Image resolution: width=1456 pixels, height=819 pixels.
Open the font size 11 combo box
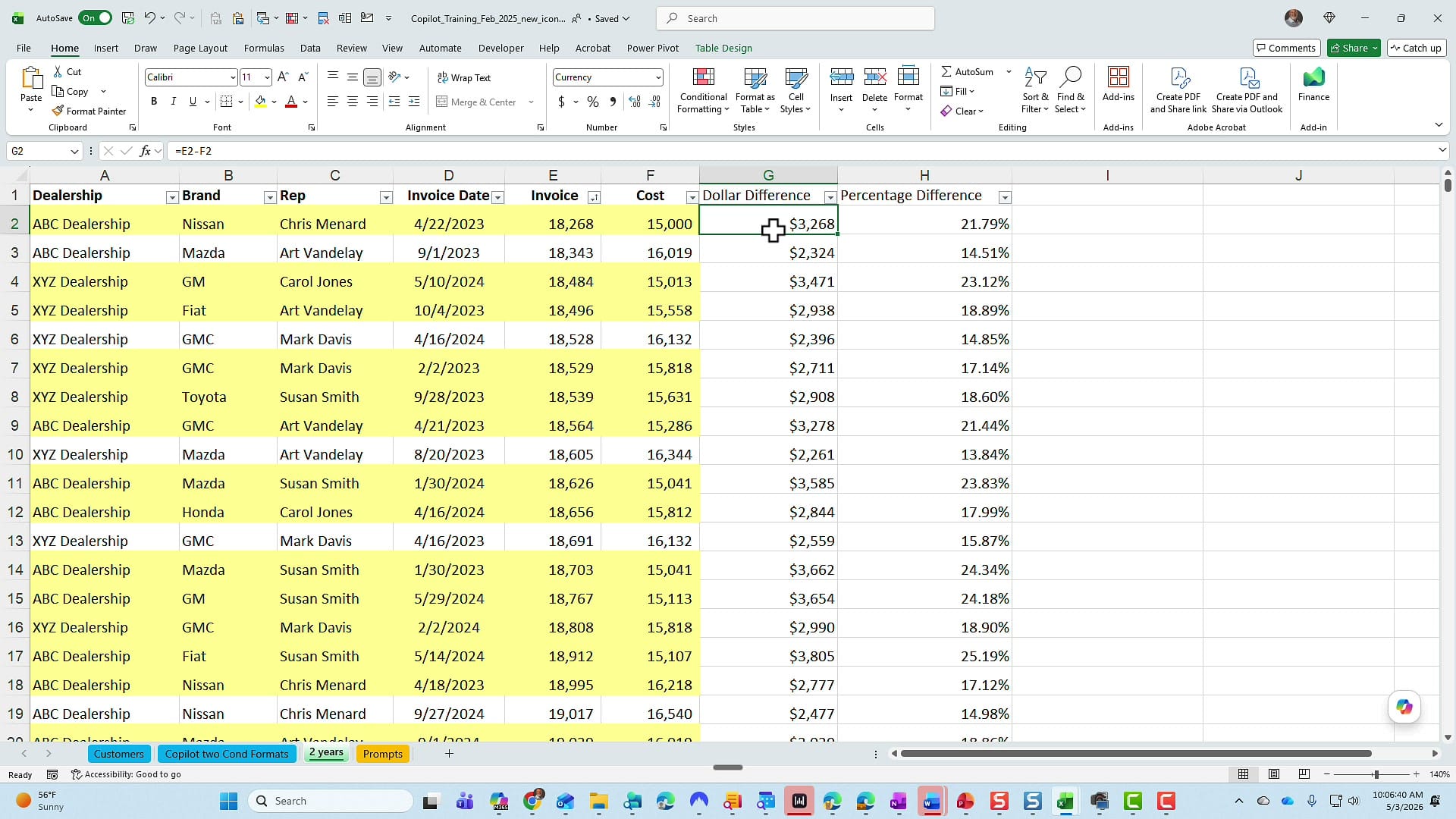pyautogui.click(x=256, y=77)
